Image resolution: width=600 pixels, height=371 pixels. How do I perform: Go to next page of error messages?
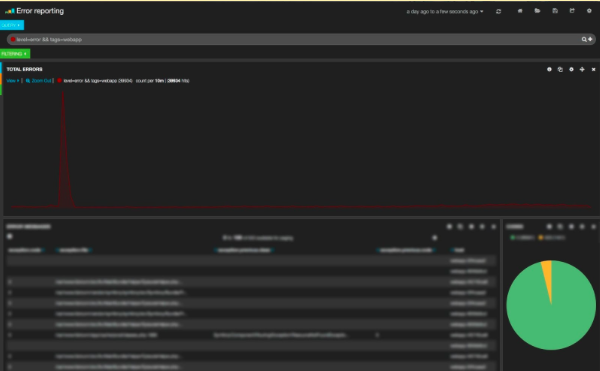pyautogui.click(x=435, y=238)
